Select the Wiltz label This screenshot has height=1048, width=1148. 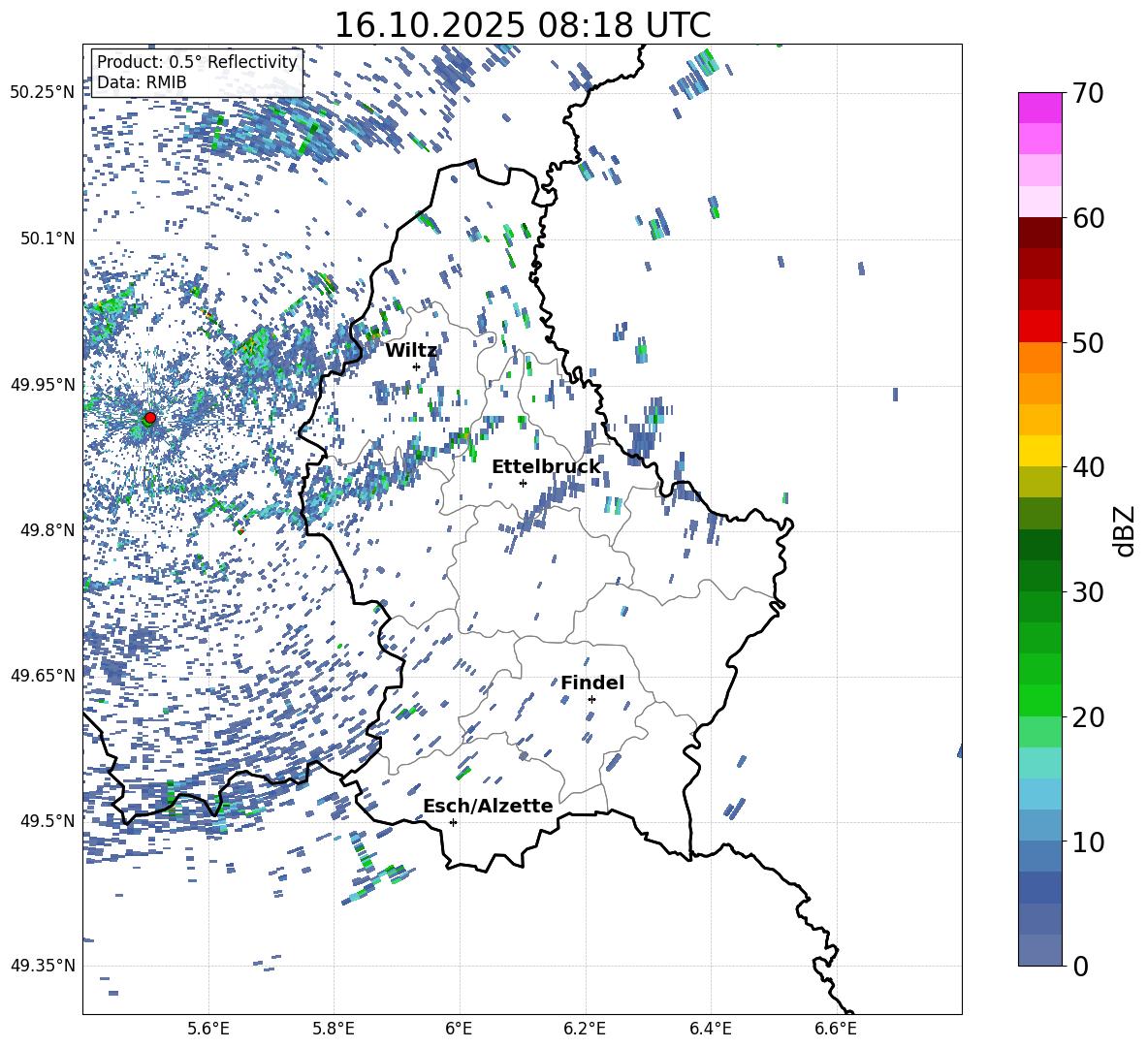411,351
